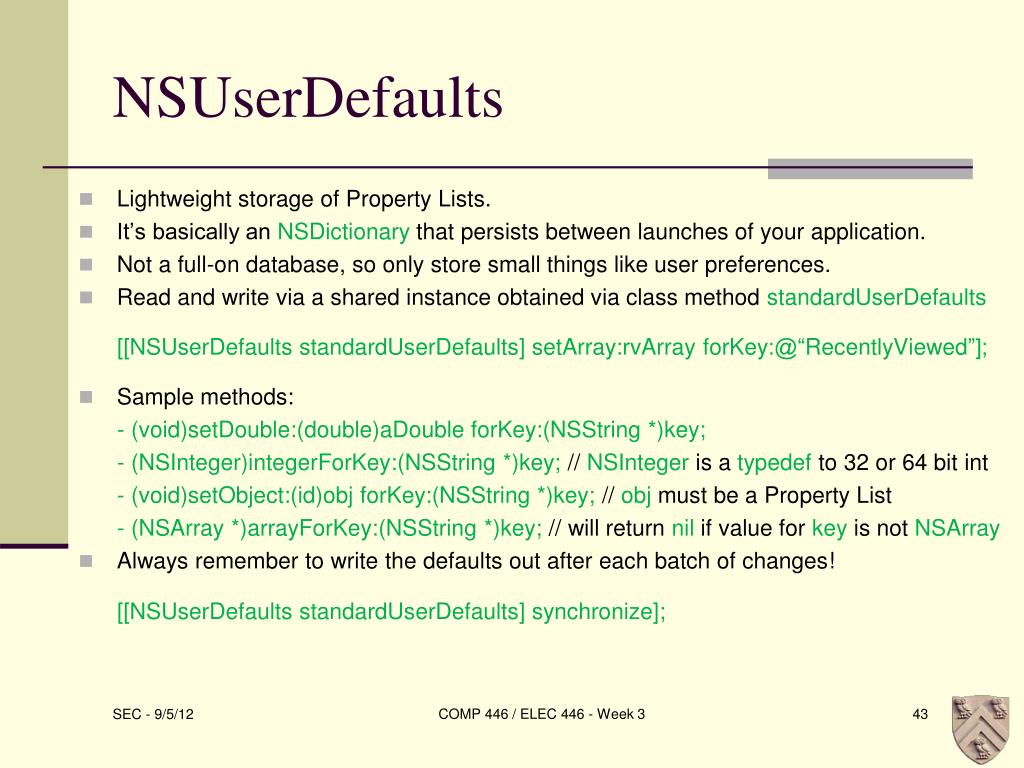Viewport: 1024px width, 768px height.
Task: Click the NSUserDefaults slide title
Action: click(x=308, y=98)
